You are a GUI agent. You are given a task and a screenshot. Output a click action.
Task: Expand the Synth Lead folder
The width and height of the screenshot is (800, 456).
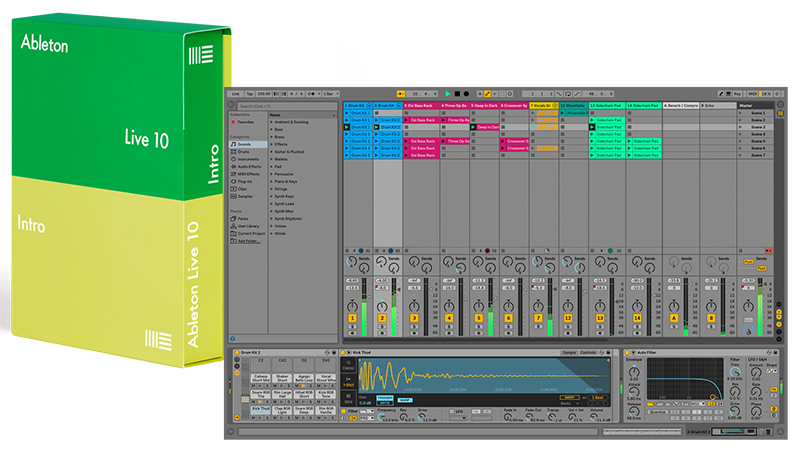[272, 204]
